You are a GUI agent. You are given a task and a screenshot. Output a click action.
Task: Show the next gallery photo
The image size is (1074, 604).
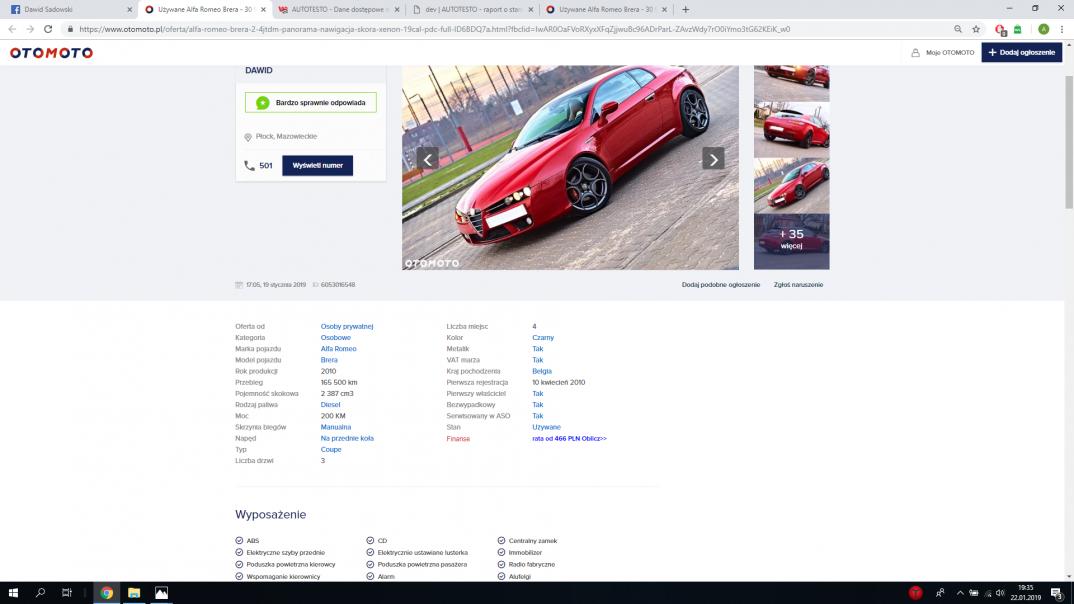pos(713,159)
